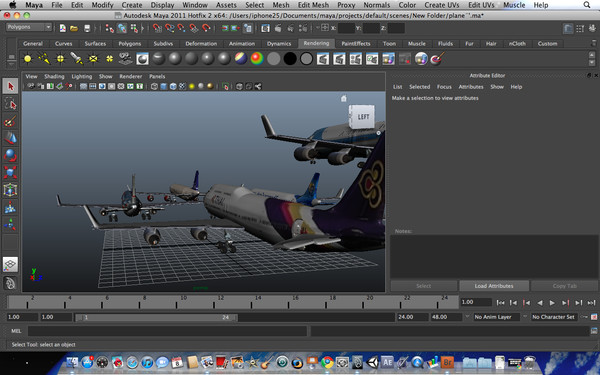The image size is (600, 375).
Task: Enable select by hierarchy mode
Action: point(109,28)
